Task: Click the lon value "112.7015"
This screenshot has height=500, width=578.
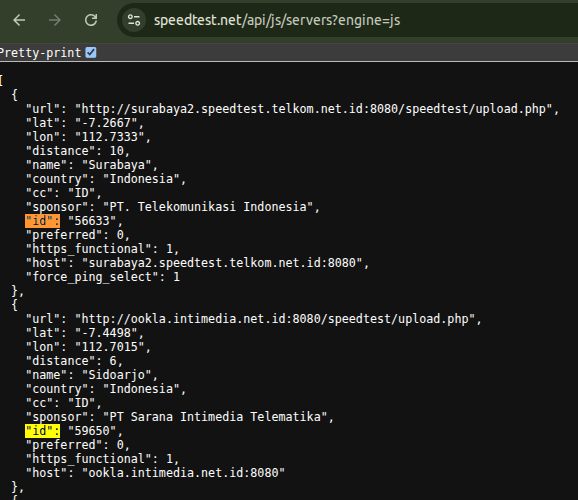Action: tap(110, 347)
